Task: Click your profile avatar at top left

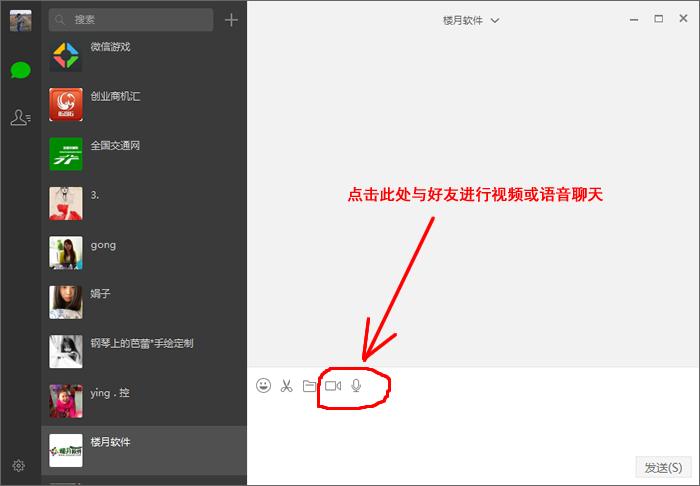Action: (x=20, y=20)
